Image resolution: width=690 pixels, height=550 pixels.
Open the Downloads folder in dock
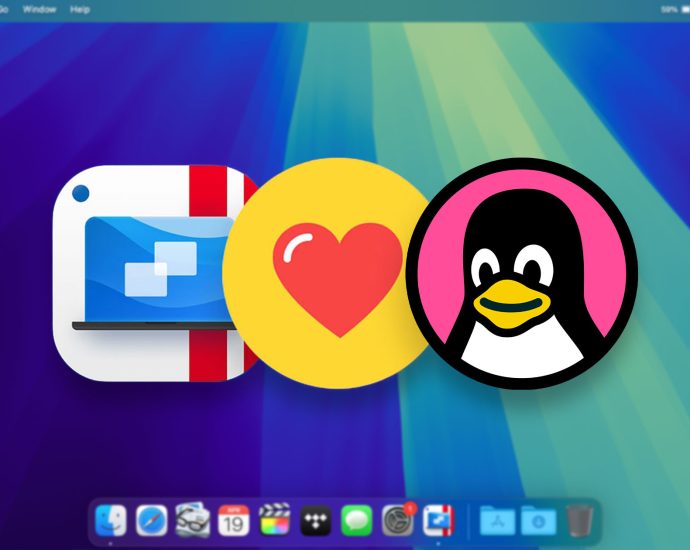point(538,520)
